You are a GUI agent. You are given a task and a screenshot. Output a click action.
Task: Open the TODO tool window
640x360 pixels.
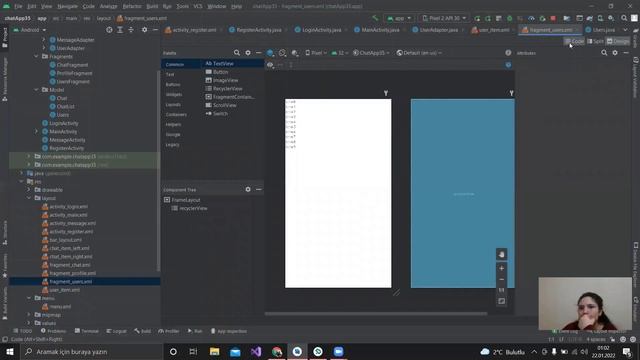coord(23,331)
